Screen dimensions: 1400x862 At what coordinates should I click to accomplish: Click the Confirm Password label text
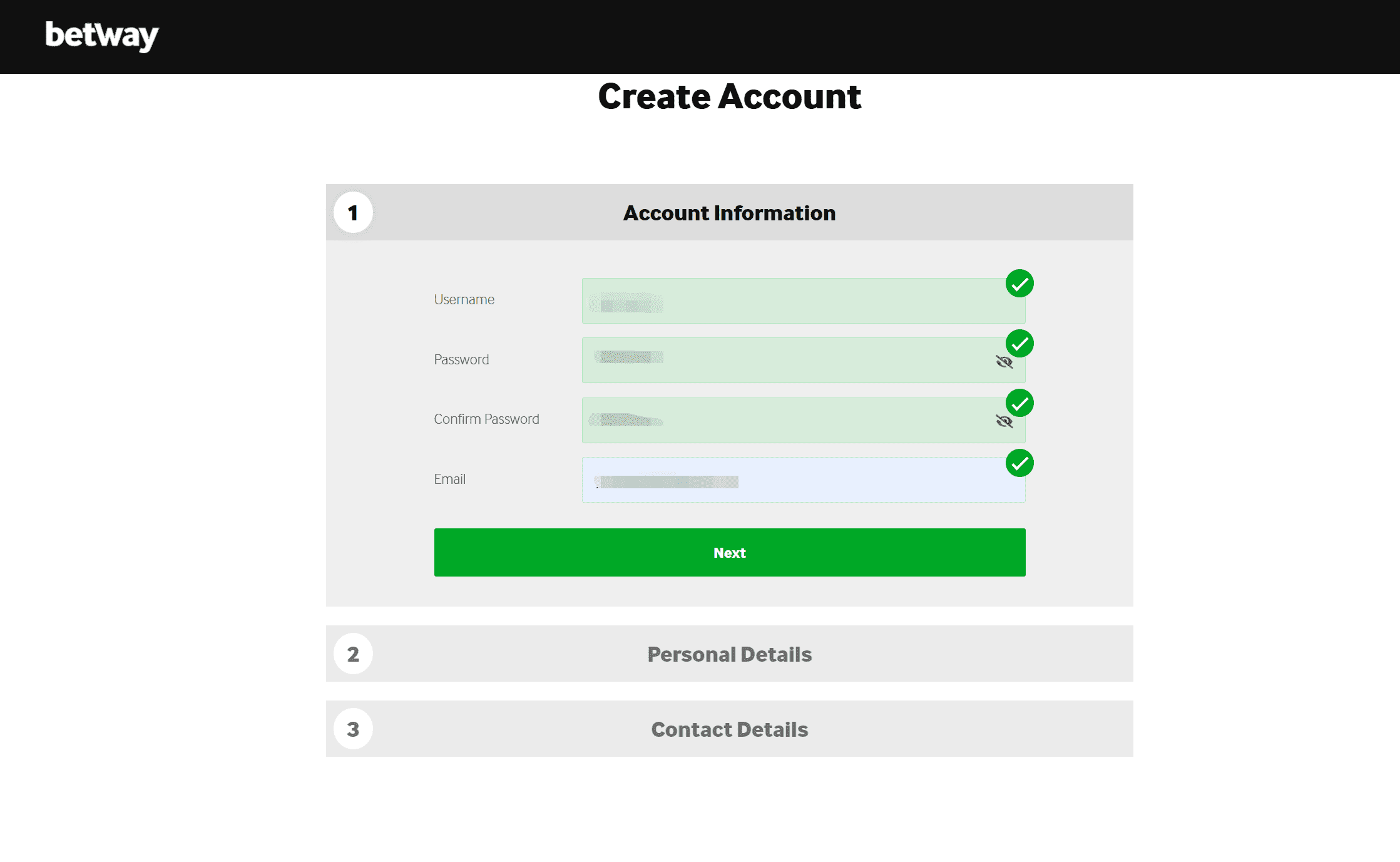486,419
